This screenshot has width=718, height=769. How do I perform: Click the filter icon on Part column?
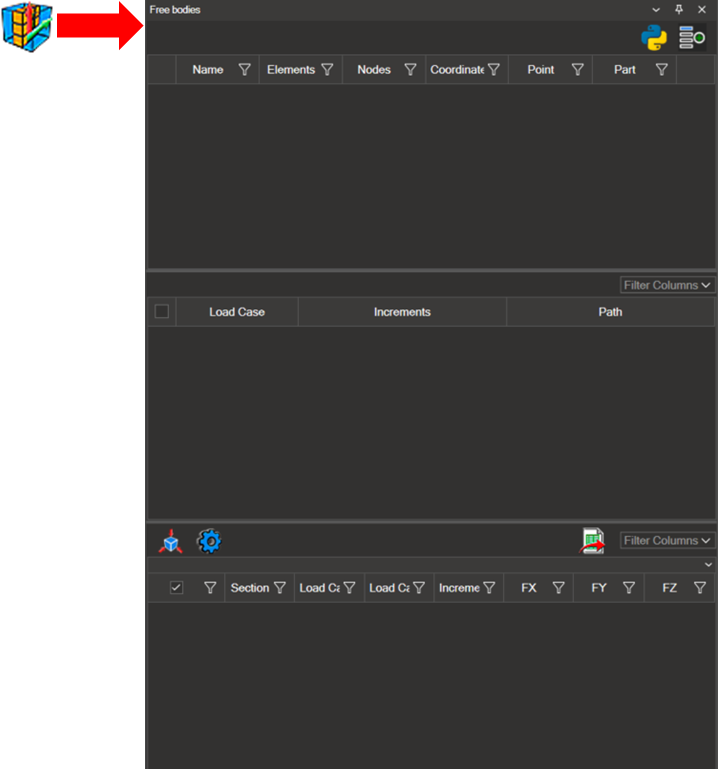662,70
